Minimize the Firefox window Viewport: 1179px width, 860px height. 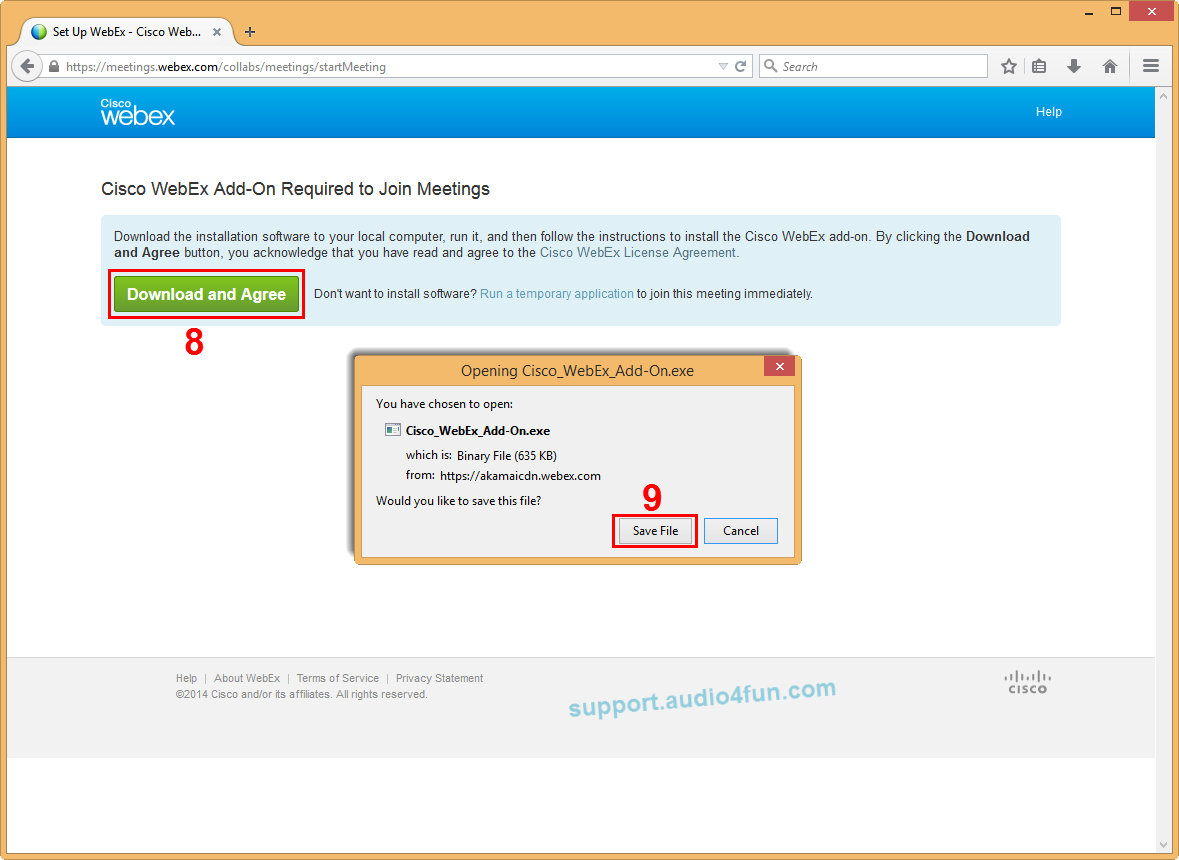pos(1089,12)
